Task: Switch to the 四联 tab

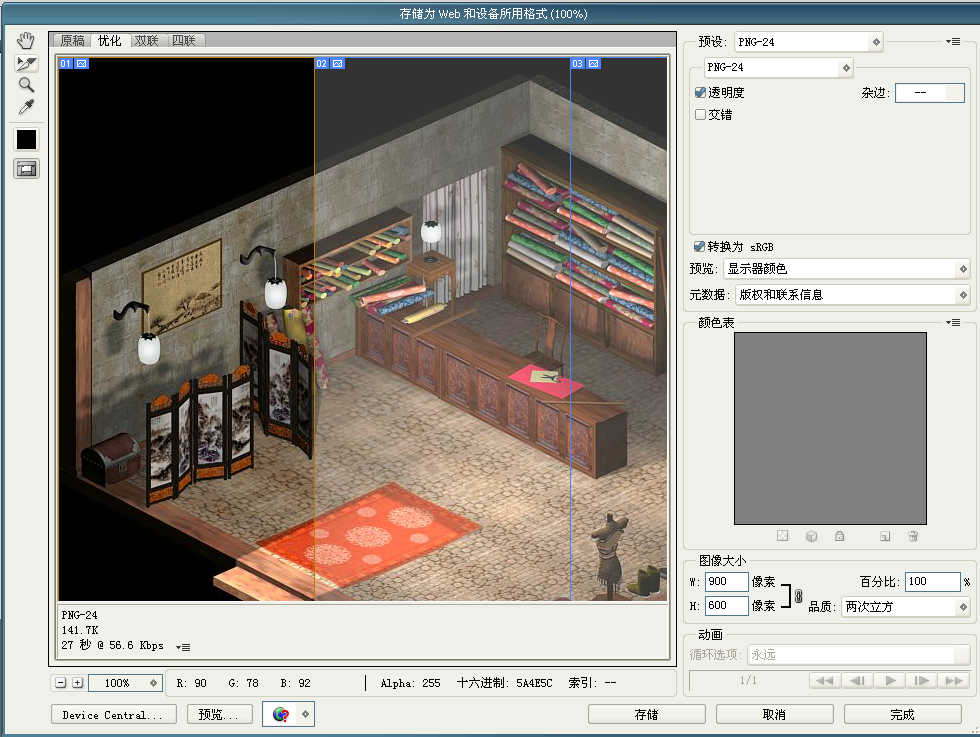Action: 184,41
